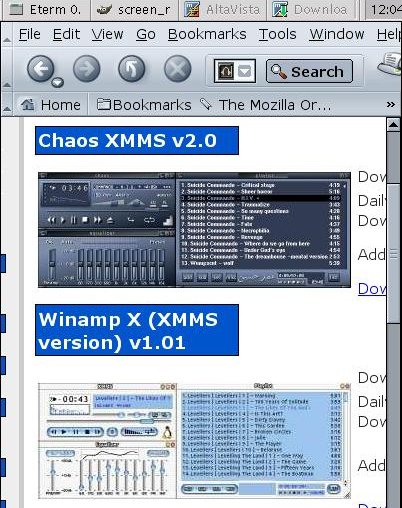402x508 pixels.
Task: Stop loading with the X Stop button
Action: (x=177, y=69)
